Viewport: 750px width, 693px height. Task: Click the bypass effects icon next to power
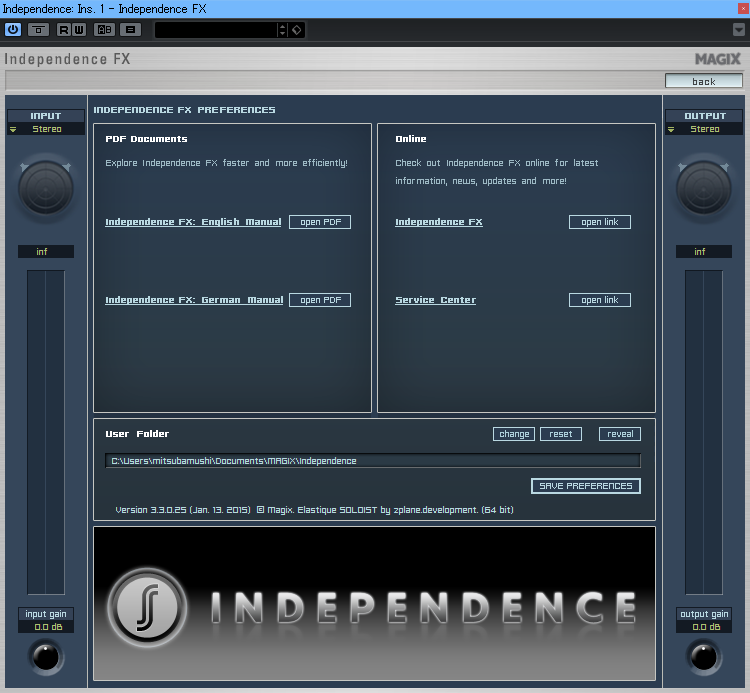[38, 30]
